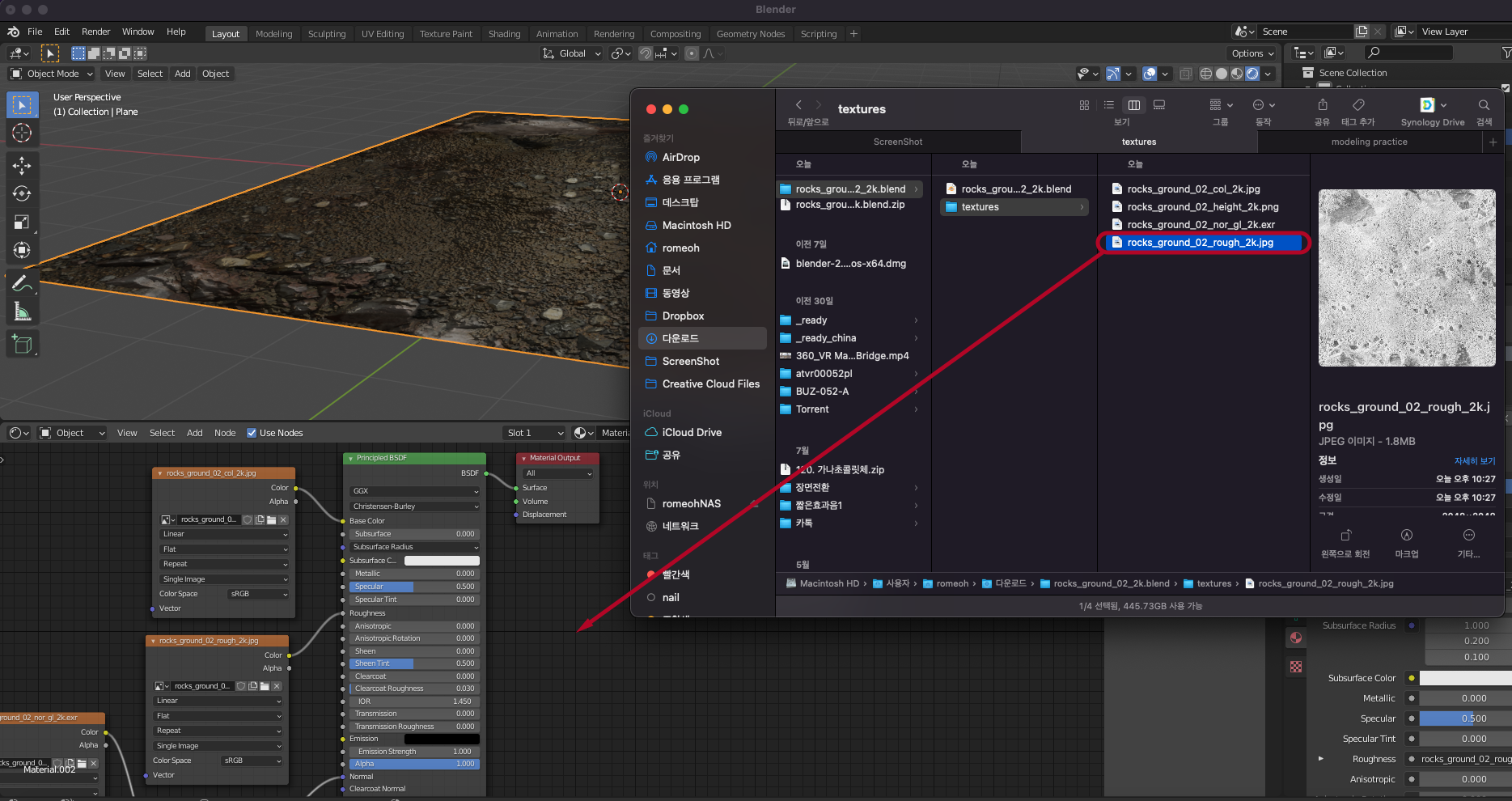Viewport: 1512px width, 801px height.
Task: Open the Render menu
Action: point(95,32)
